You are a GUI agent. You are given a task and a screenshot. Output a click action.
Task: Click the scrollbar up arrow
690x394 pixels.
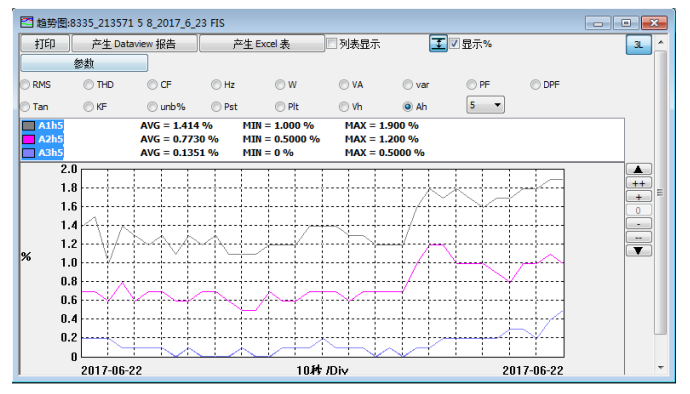pyautogui.click(x=661, y=42)
